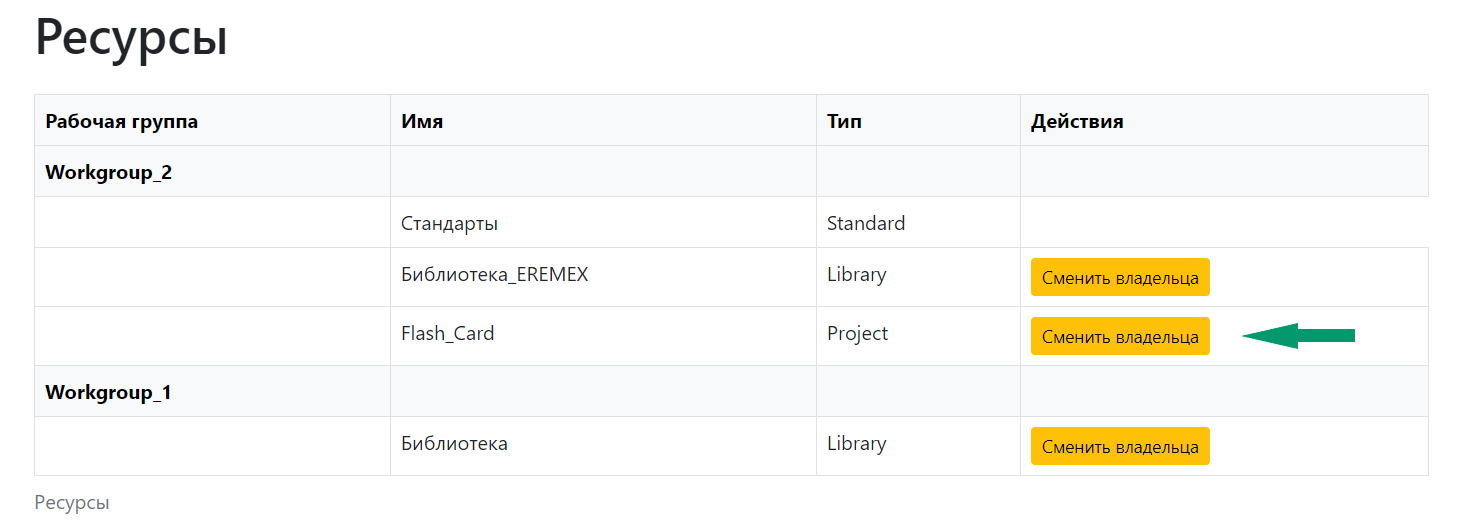This screenshot has width=1470, height=522.
Task: Click Сменить владельца for Библиотека_EREMEX
Action: [x=1120, y=278]
